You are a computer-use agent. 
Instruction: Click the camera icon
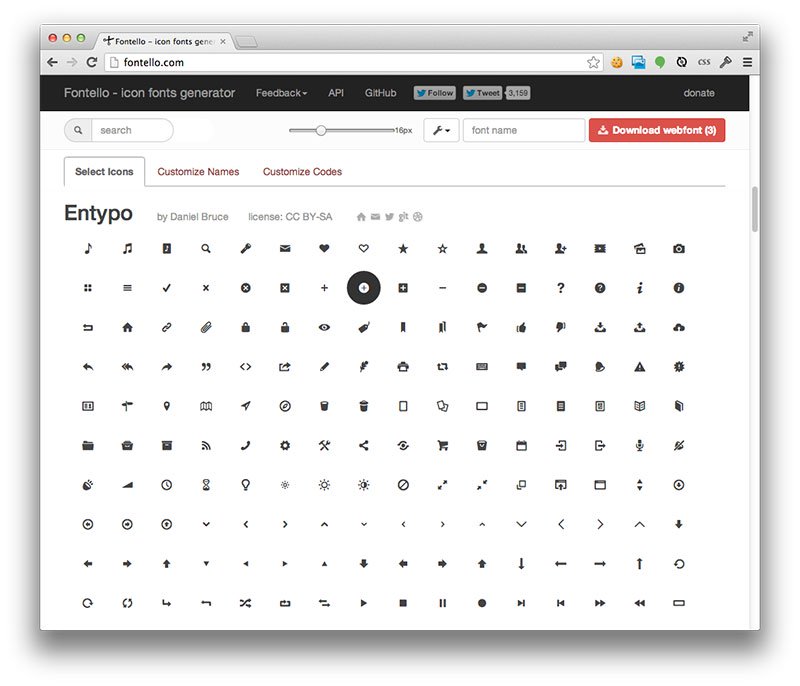tap(679, 248)
